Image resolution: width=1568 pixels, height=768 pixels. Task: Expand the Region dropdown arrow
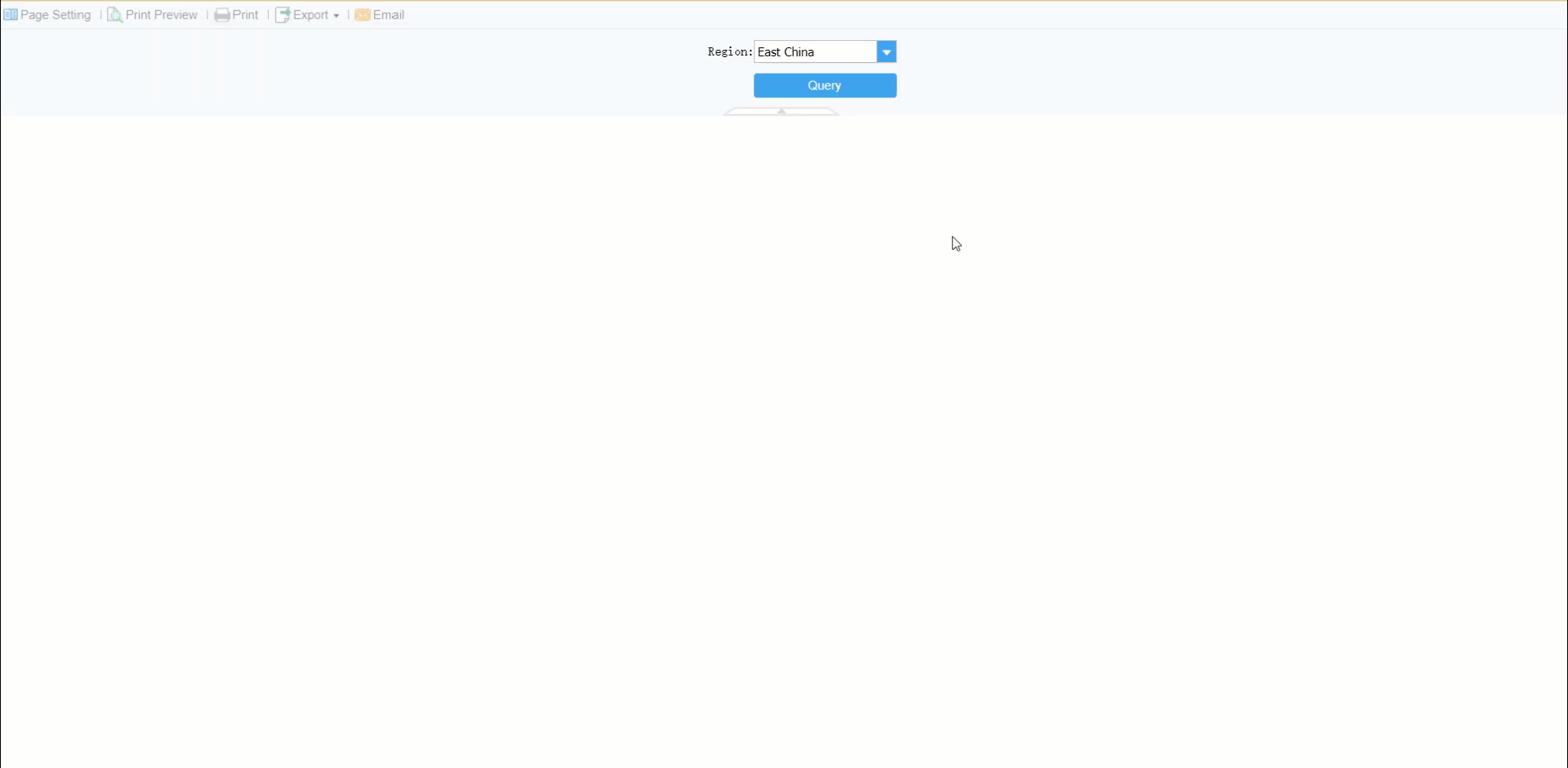[x=886, y=51]
